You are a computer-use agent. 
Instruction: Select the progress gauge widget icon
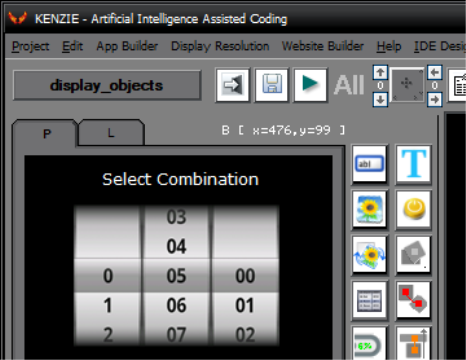pos(369,343)
